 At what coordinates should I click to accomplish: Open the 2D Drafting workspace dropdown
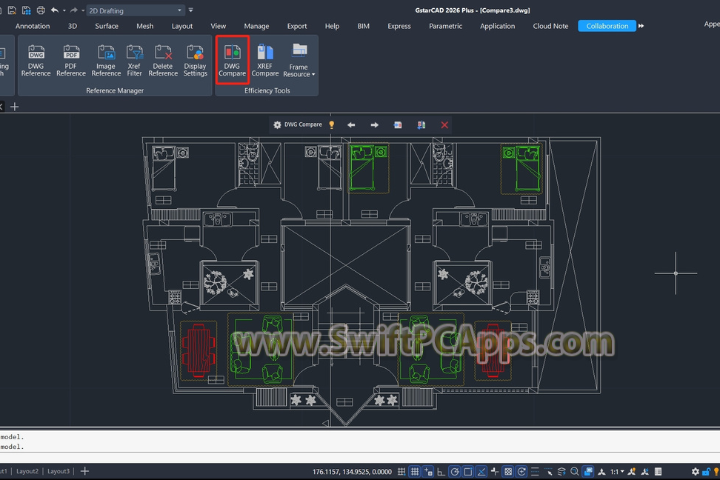pyautogui.click(x=136, y=11)
